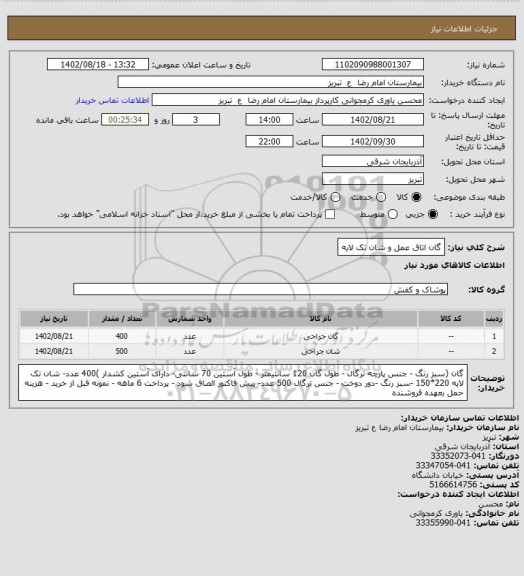
Task: Click the تعداد / مقدار column header
Action: click(122, 319)
